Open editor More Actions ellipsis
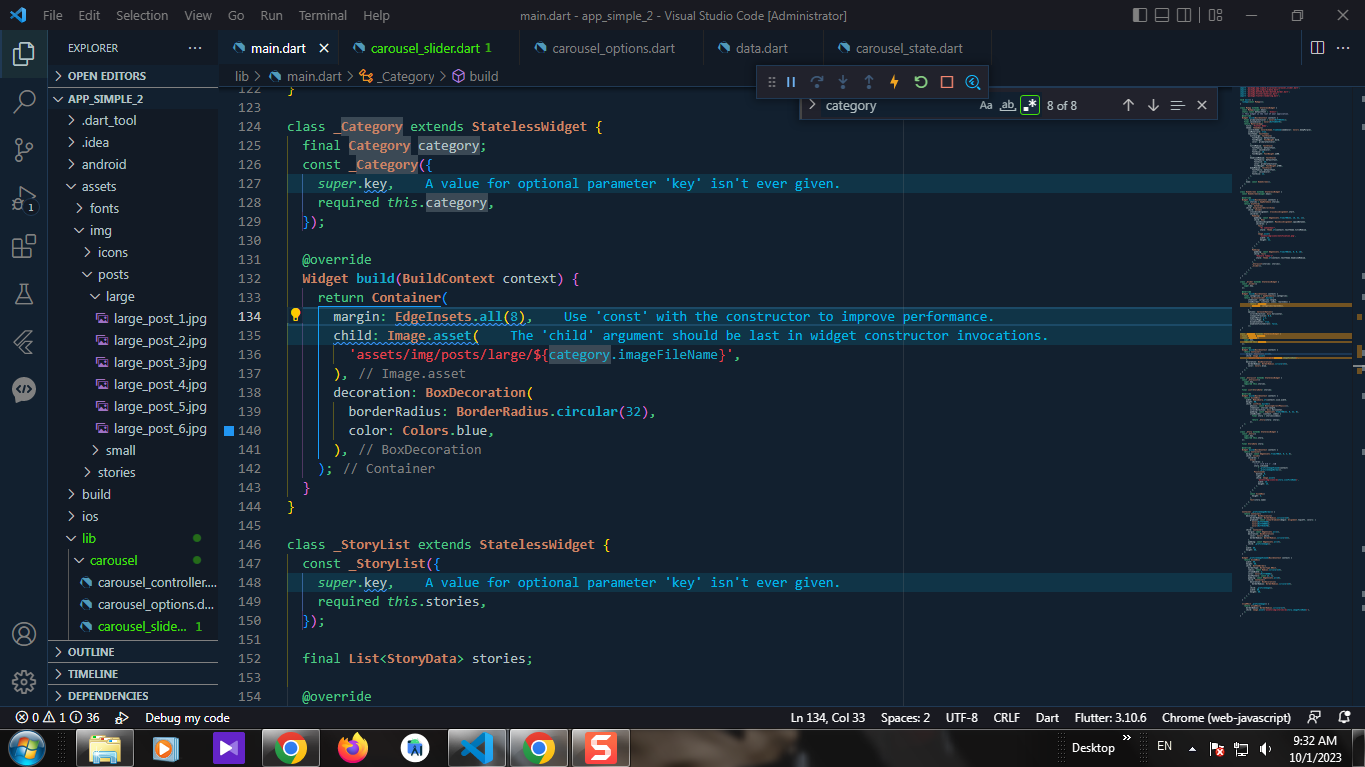This screenshot has width=1365, height=767. pyautogui.click(x=1343, y=48)
